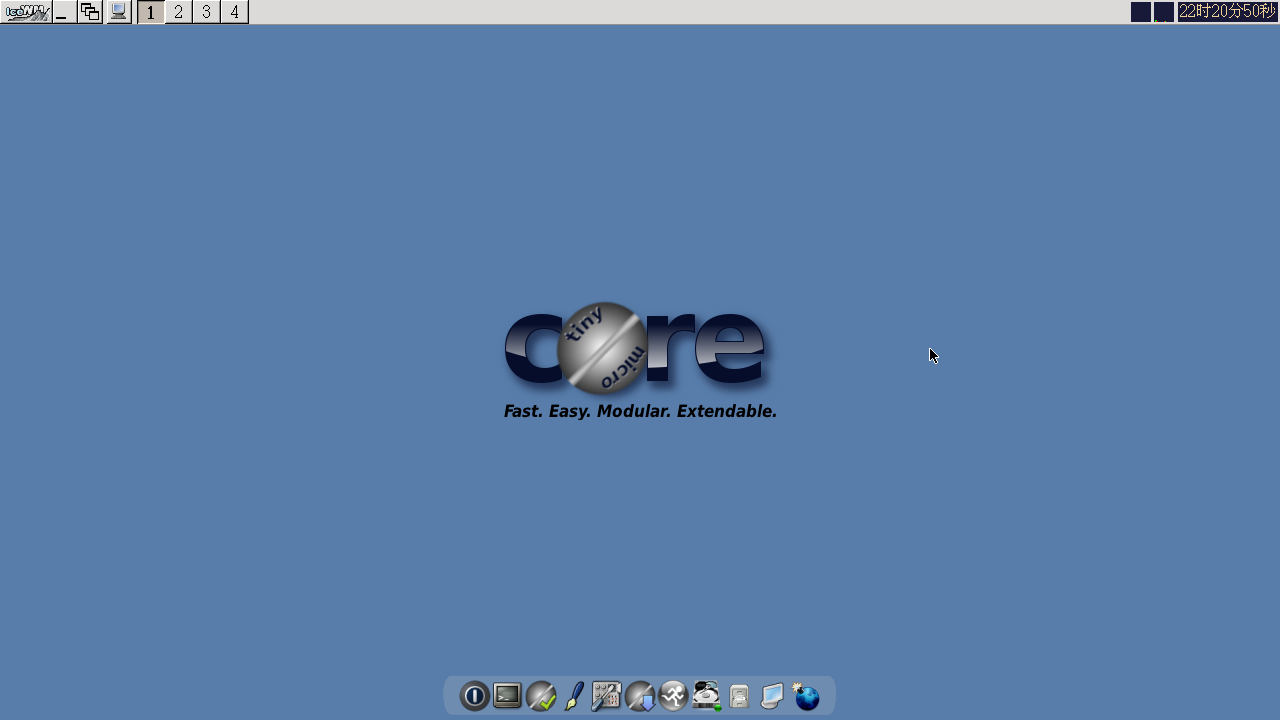Switch to workspace 1
Viewport: 1280px width, 720px height.
[151, 12]
